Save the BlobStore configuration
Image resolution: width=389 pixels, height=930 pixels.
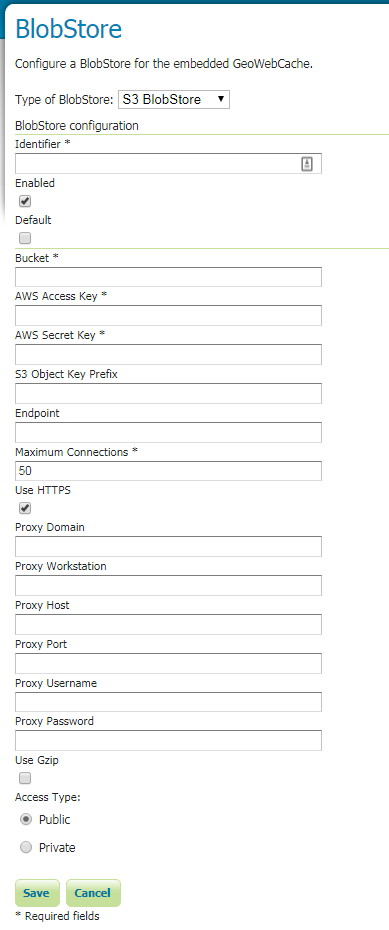pyautogui.click(x=37, y=893)
